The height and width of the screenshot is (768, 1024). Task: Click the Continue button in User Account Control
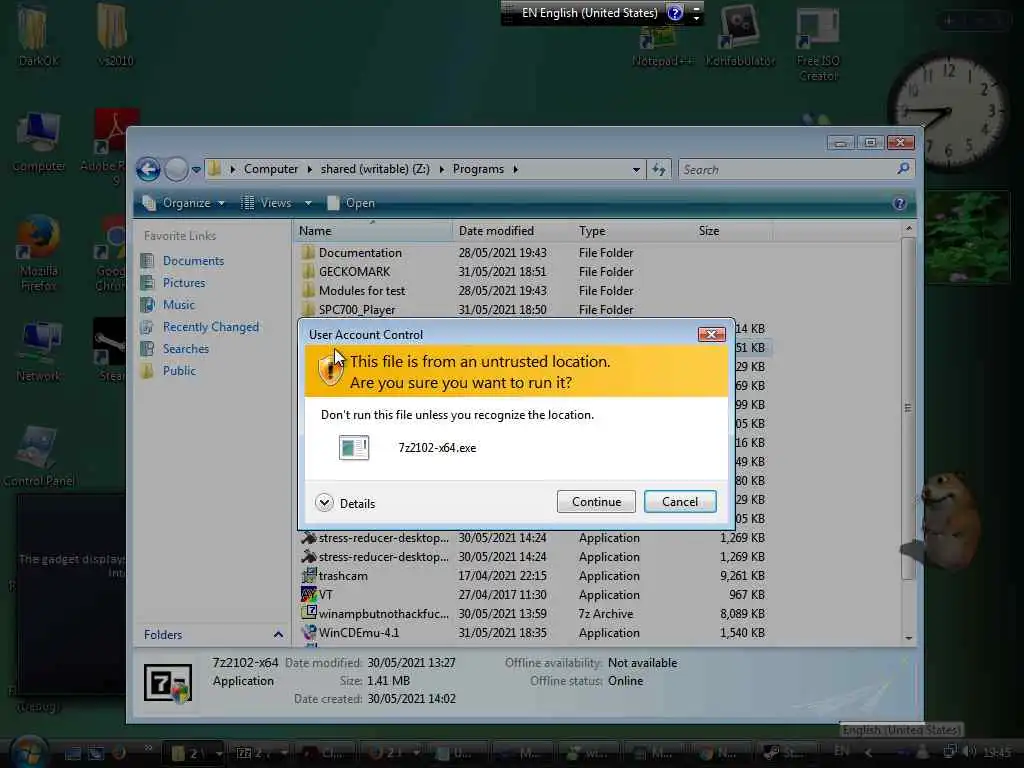596,502
